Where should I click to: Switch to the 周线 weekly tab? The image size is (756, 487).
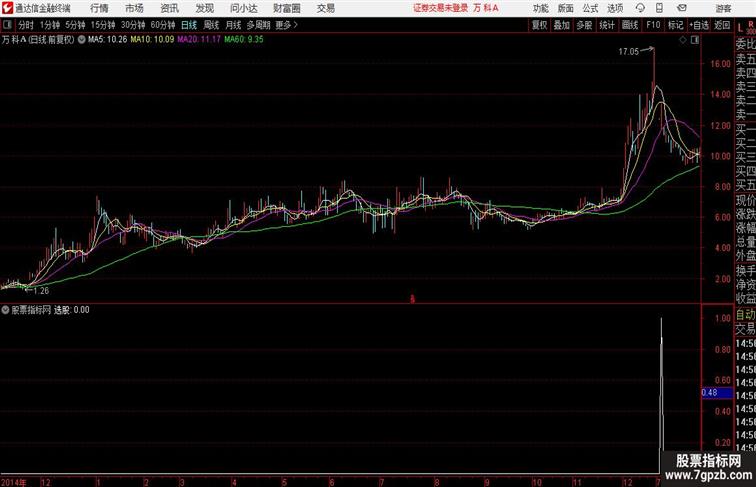(211, 25)
